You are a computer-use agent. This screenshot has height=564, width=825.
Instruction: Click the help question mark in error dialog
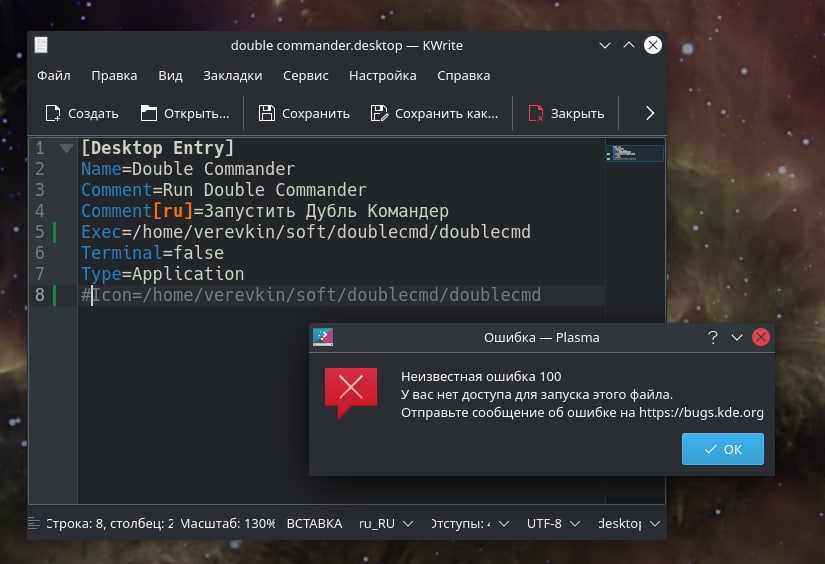tap(712, 337)
